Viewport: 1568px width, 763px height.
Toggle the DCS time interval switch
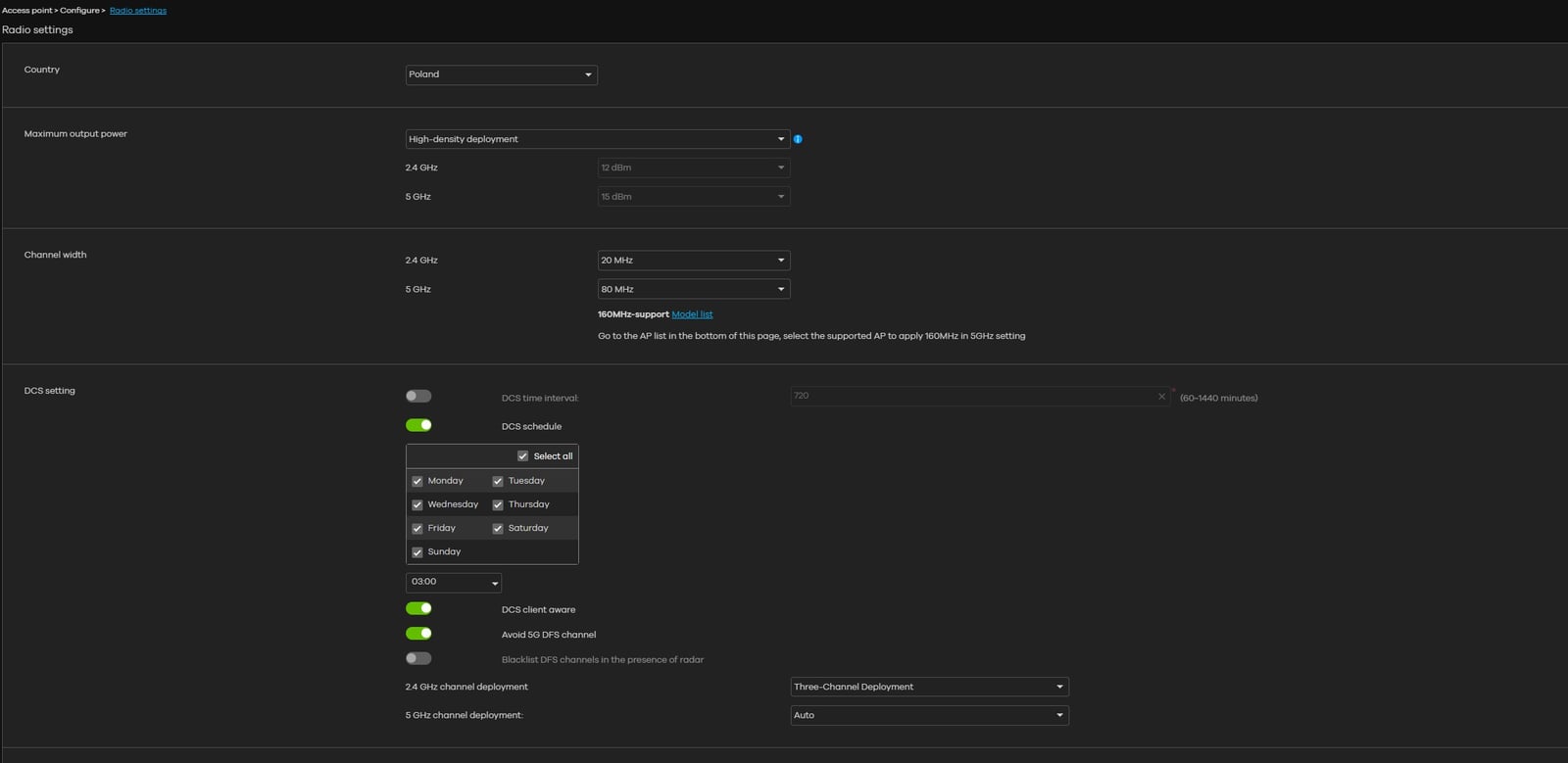point(418,397)
